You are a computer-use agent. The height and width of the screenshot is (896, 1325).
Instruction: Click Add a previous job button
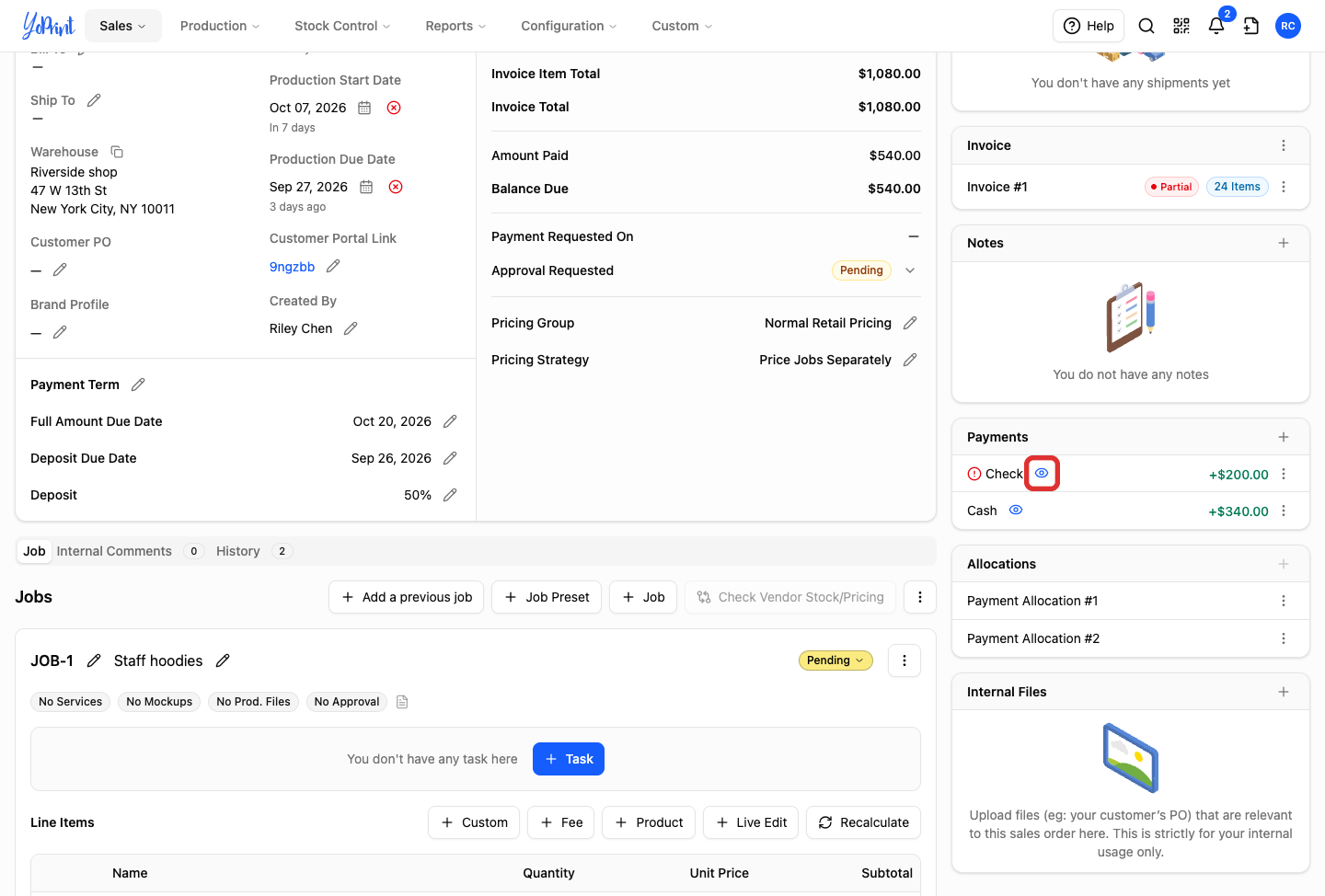coord(407,597)
